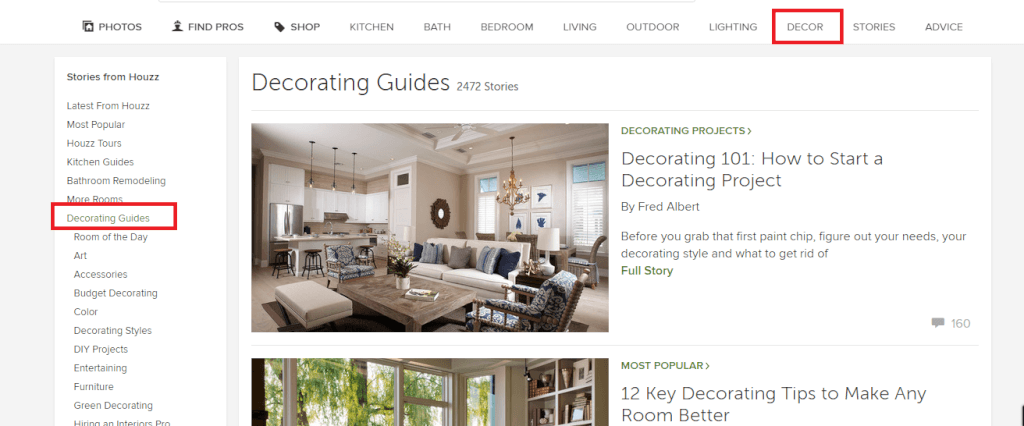Open Room of the Day sidebar link
Viewport: 1024px width, 426px height.
[x=110, y=237]
